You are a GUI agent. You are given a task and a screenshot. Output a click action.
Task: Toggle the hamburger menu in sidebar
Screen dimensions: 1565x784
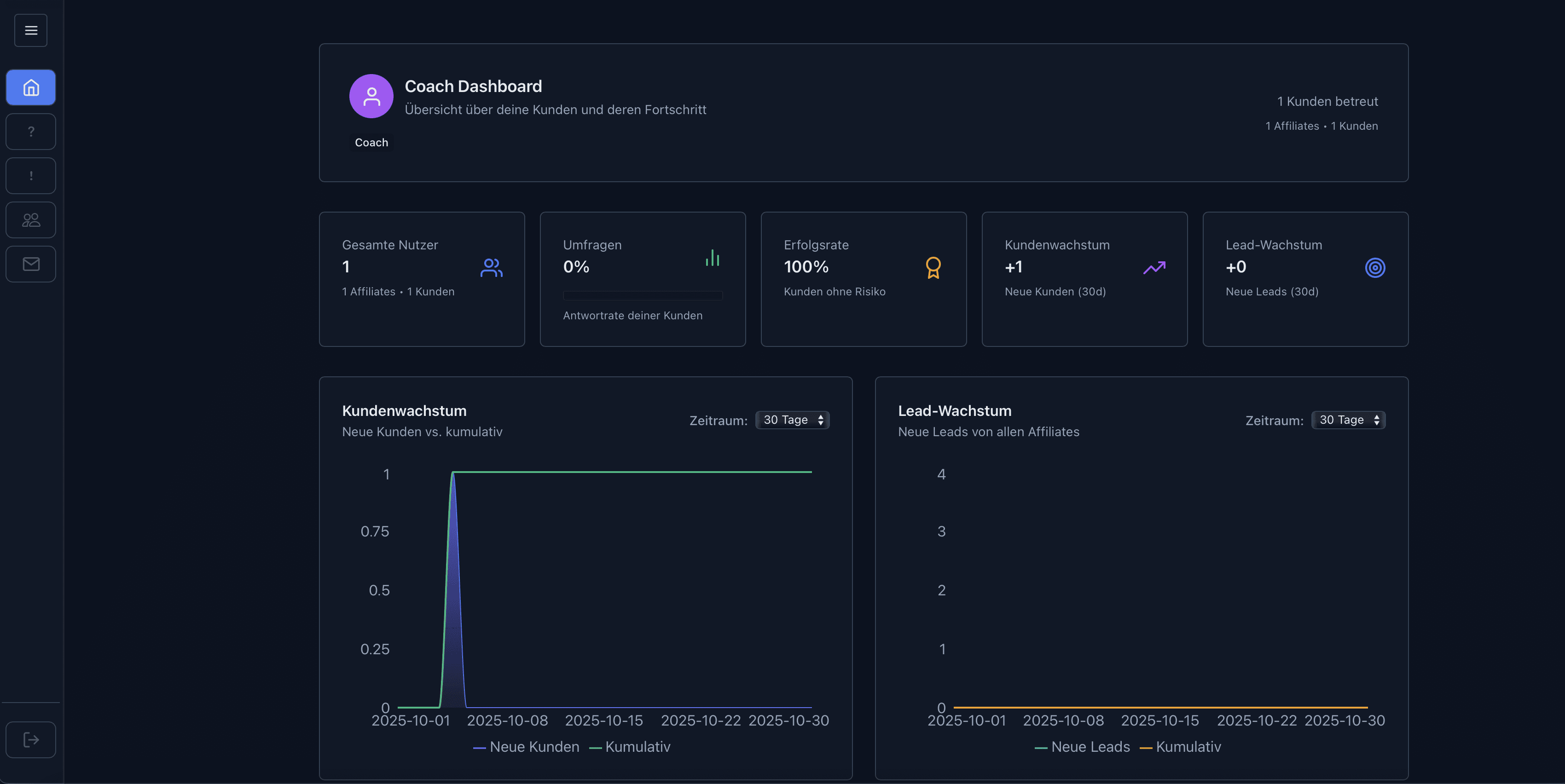click(x=31, y=30)
